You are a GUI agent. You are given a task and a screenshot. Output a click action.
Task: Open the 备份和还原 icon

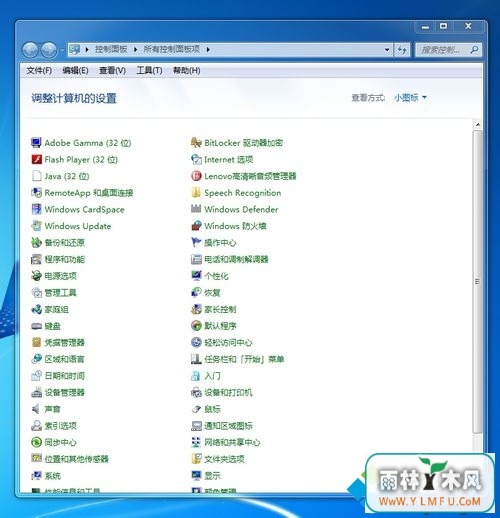coord(36,243)
